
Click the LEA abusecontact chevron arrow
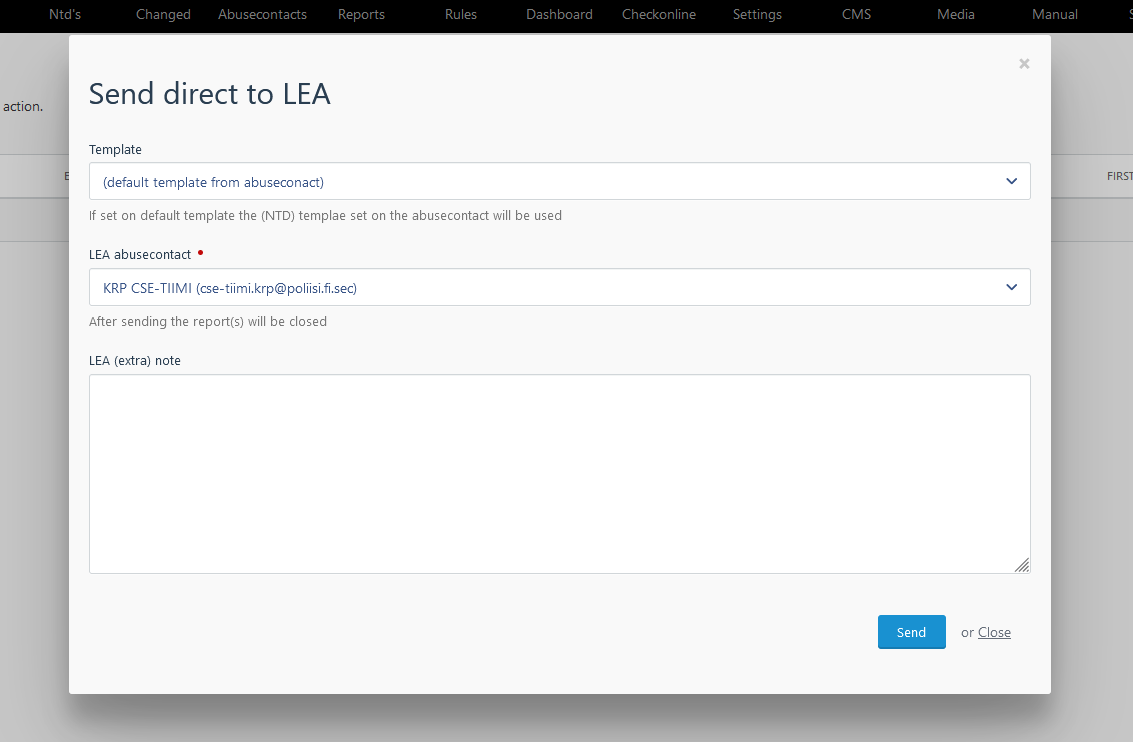pos(1011,288)
